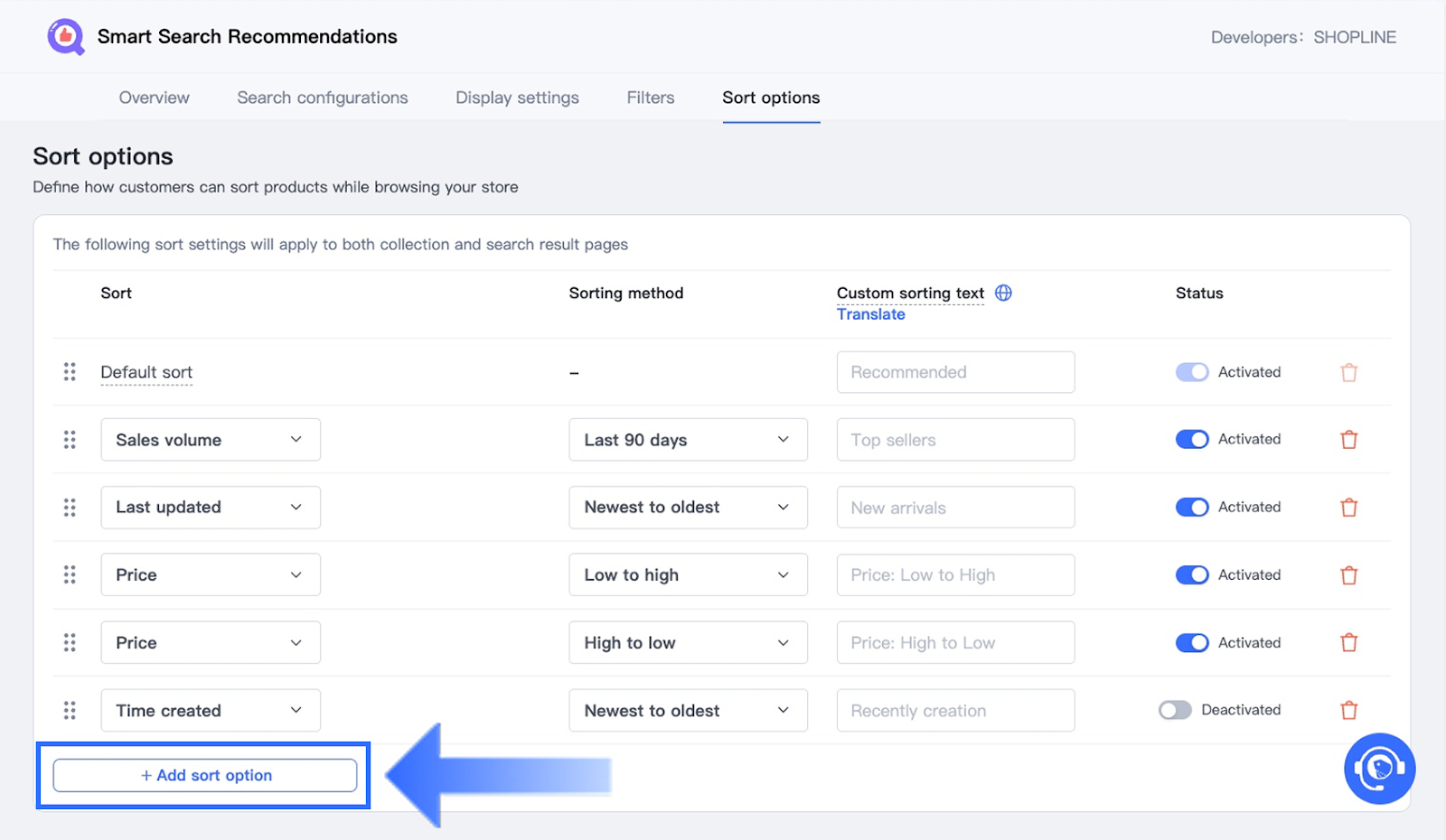Click the Add sort option button
Viewport: 1446px width, 840px height.
tap(205, 775)
